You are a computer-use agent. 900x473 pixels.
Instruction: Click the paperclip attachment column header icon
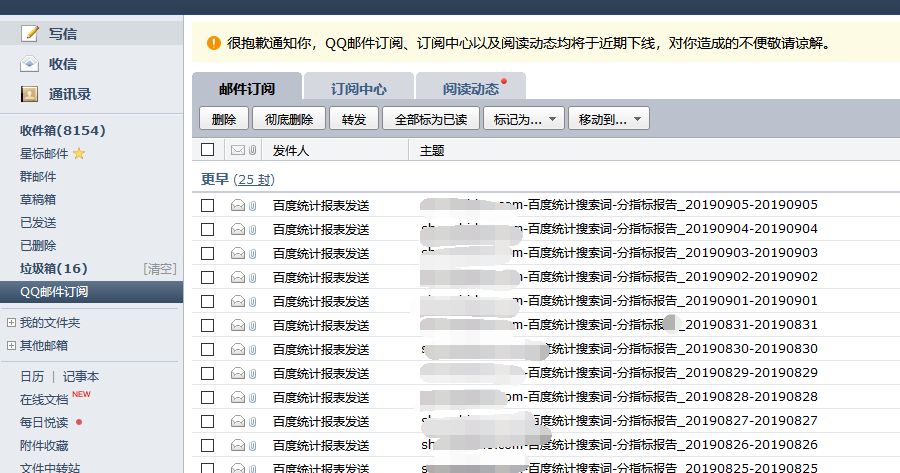(253, 150)
